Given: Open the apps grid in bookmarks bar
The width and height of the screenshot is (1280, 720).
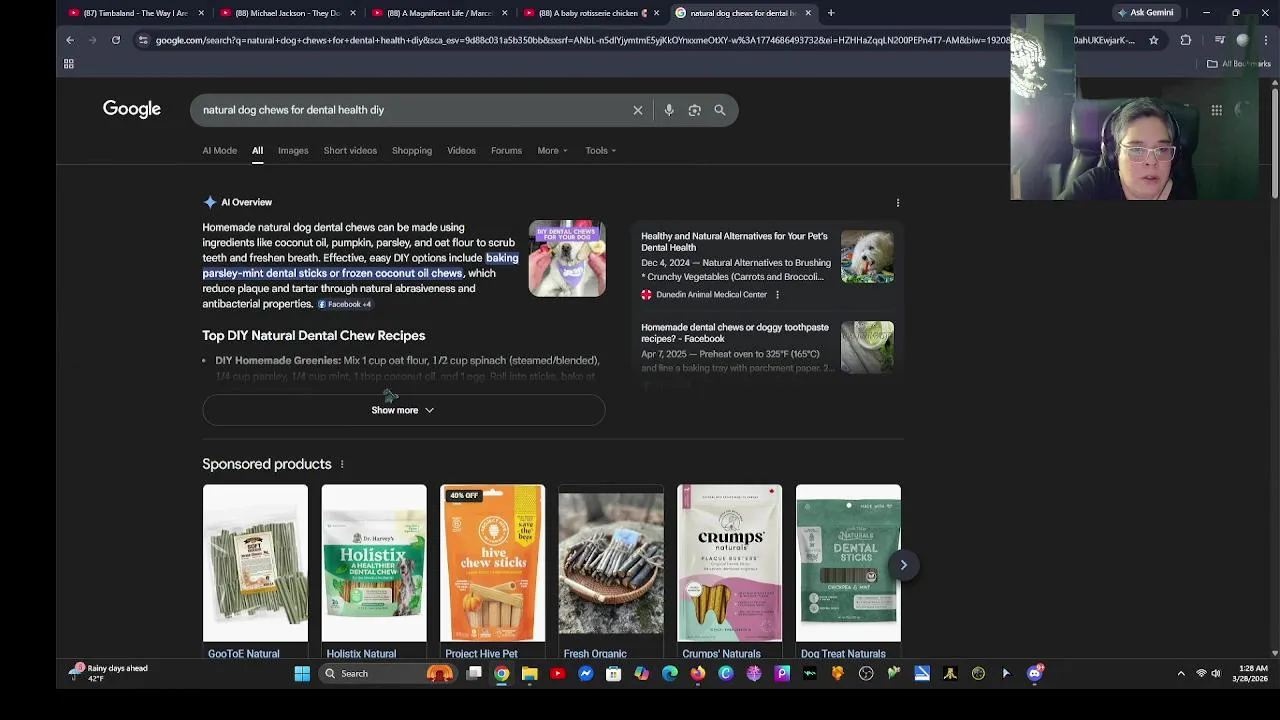Looking at the screenshot, I should [69, 64].
